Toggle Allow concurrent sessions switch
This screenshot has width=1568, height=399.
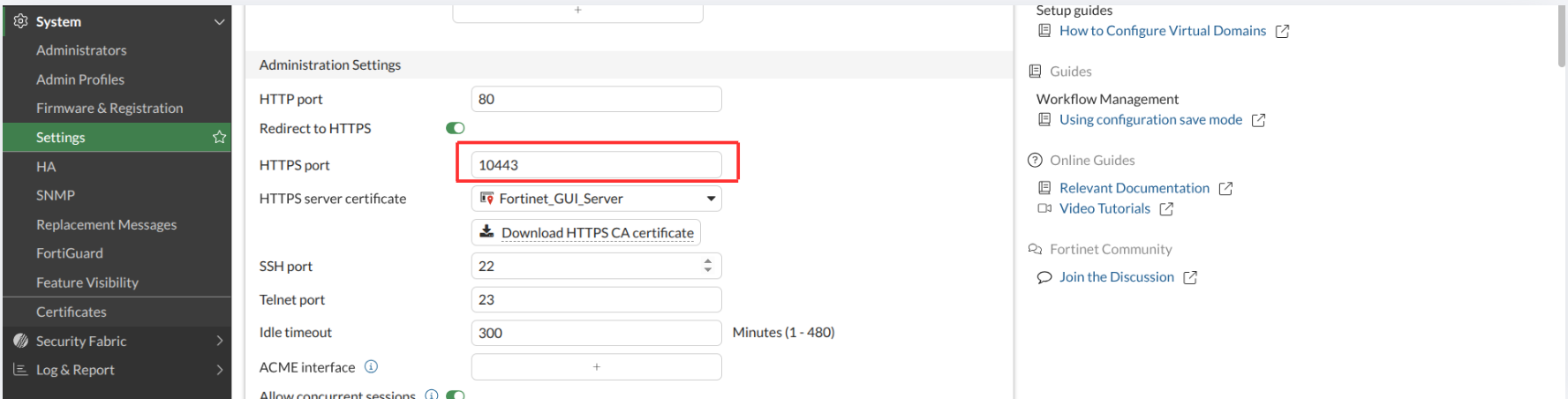coord(456,395)
